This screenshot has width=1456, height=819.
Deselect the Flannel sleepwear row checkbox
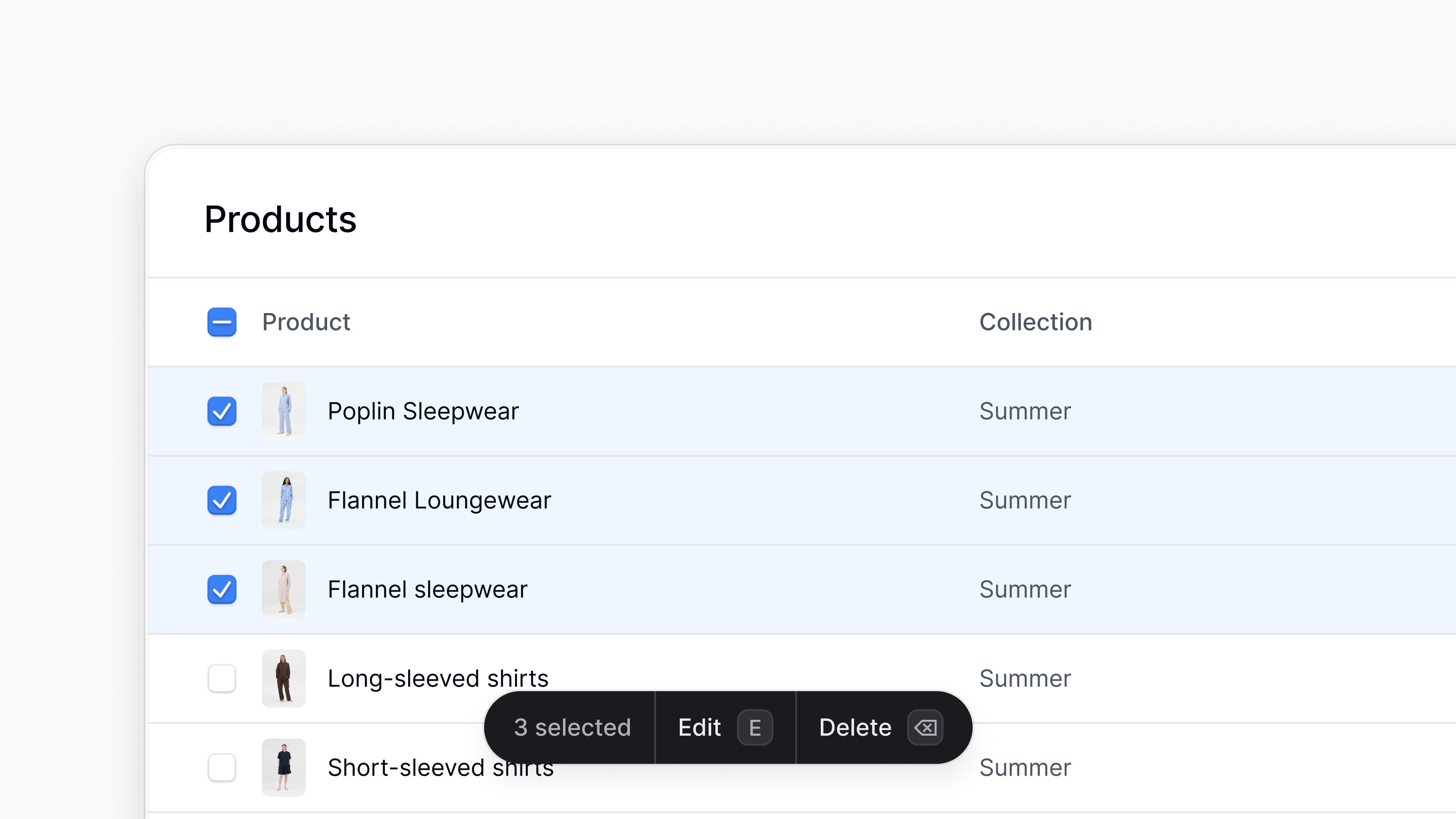(x=222, y=590)
